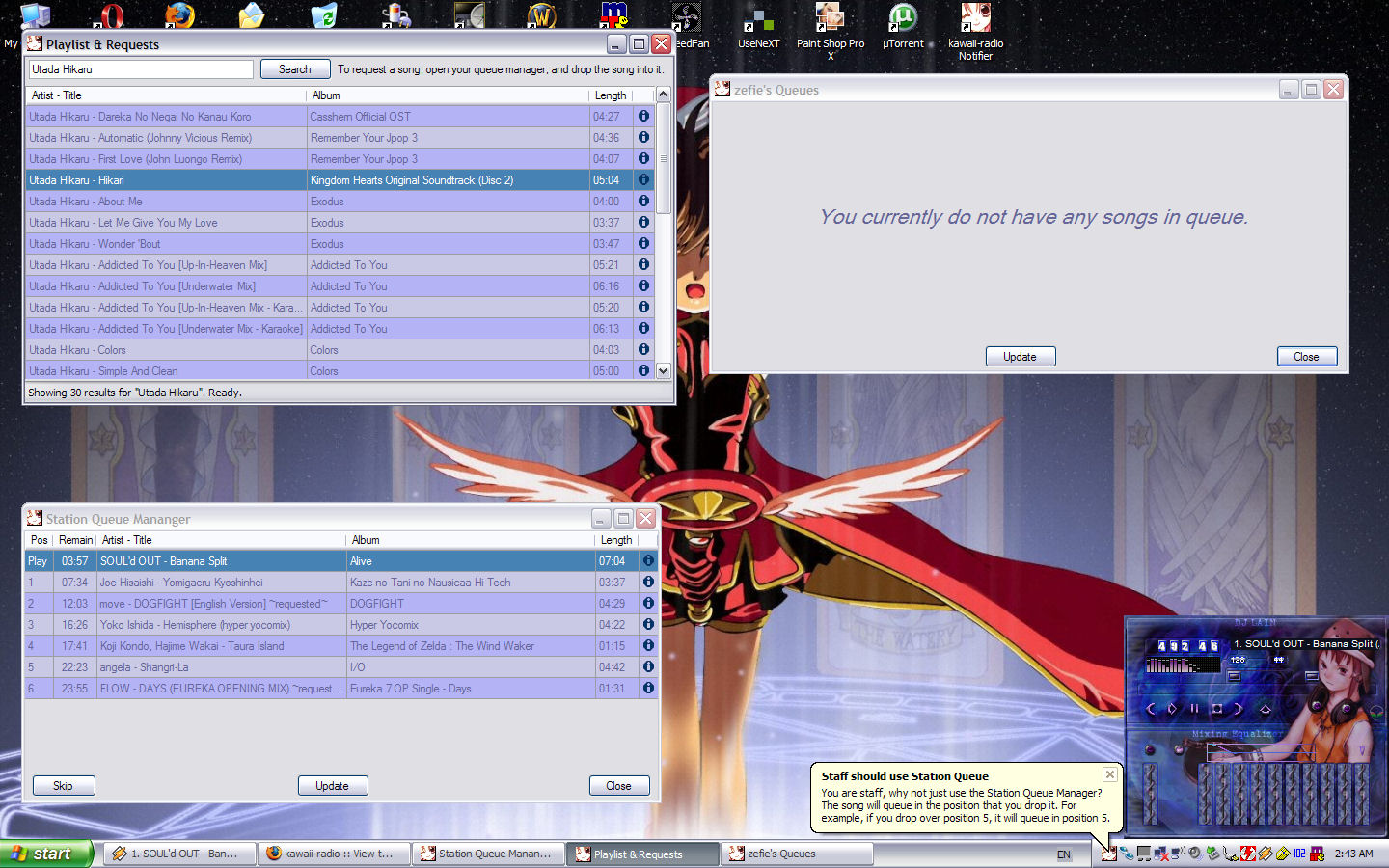The image size is (1389, 868).
Task: Go to previous track in player
Action: (1151, 708)
